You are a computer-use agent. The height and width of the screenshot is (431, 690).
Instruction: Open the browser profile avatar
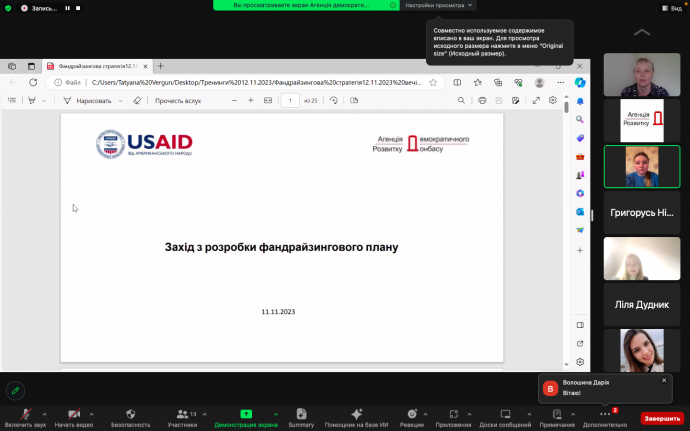click(539, 82)
